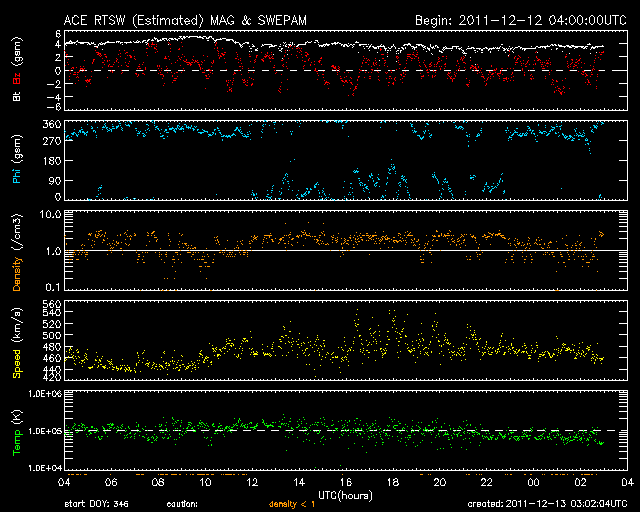Click the UTC(hours) x-axis title
Screen dimensions: 640x512
[x=342, y=495]
